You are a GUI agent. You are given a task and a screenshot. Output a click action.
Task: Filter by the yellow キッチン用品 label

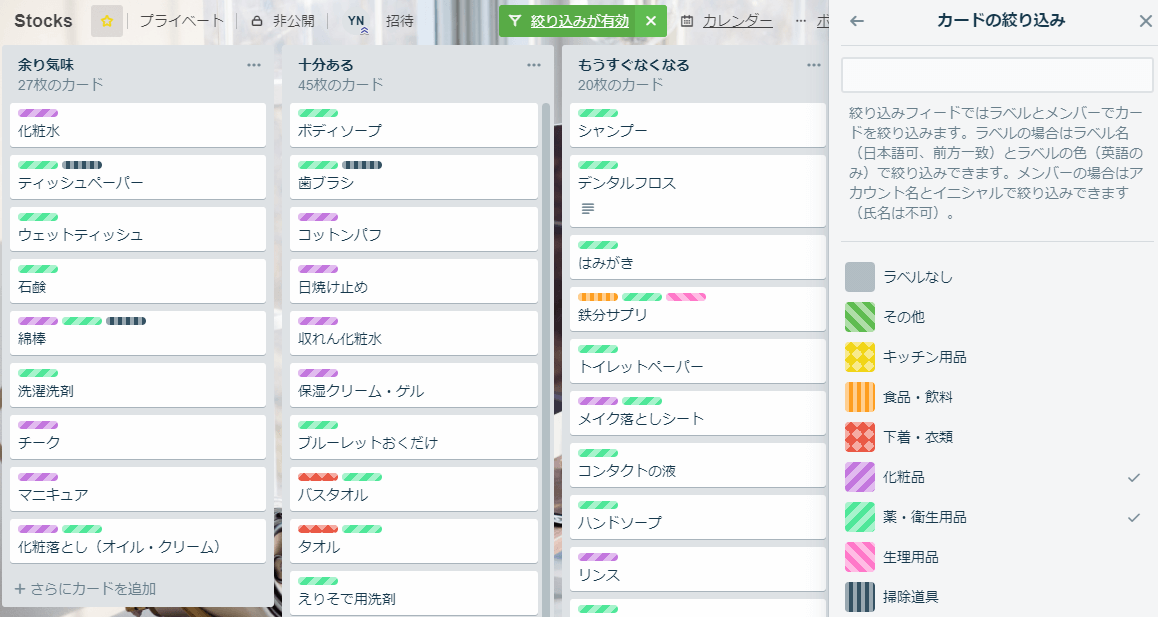point(997,357)
